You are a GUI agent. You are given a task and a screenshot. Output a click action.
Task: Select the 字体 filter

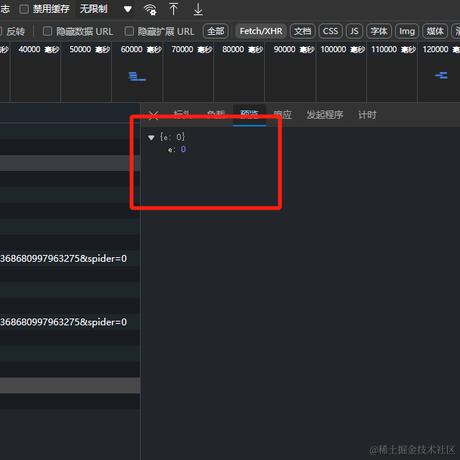click(x=379, y=31)
